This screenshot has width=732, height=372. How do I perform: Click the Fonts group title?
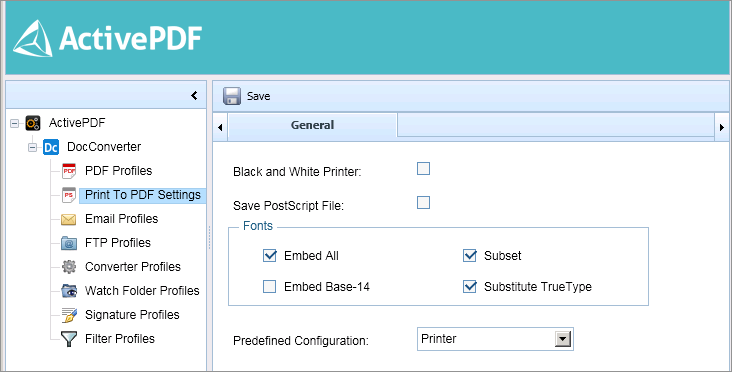(x=258, y=226)
